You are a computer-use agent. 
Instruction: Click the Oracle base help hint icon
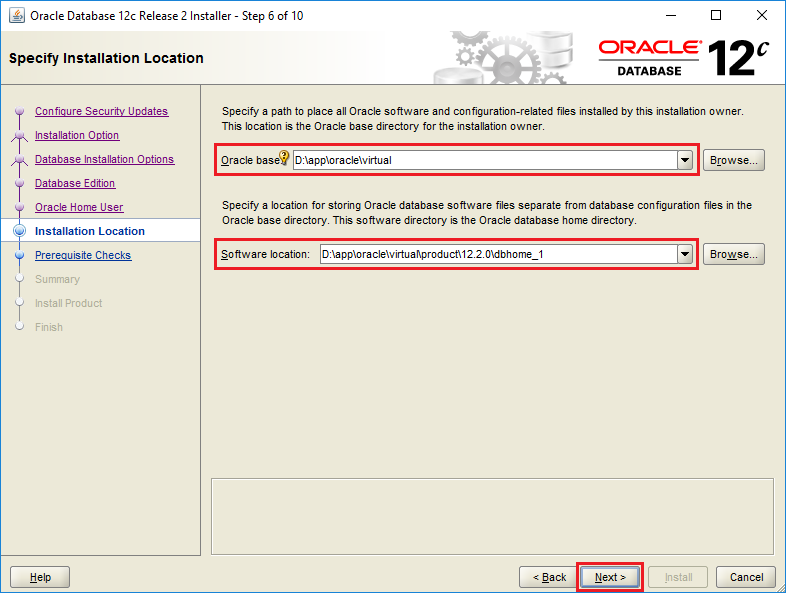tap(284, 157)
